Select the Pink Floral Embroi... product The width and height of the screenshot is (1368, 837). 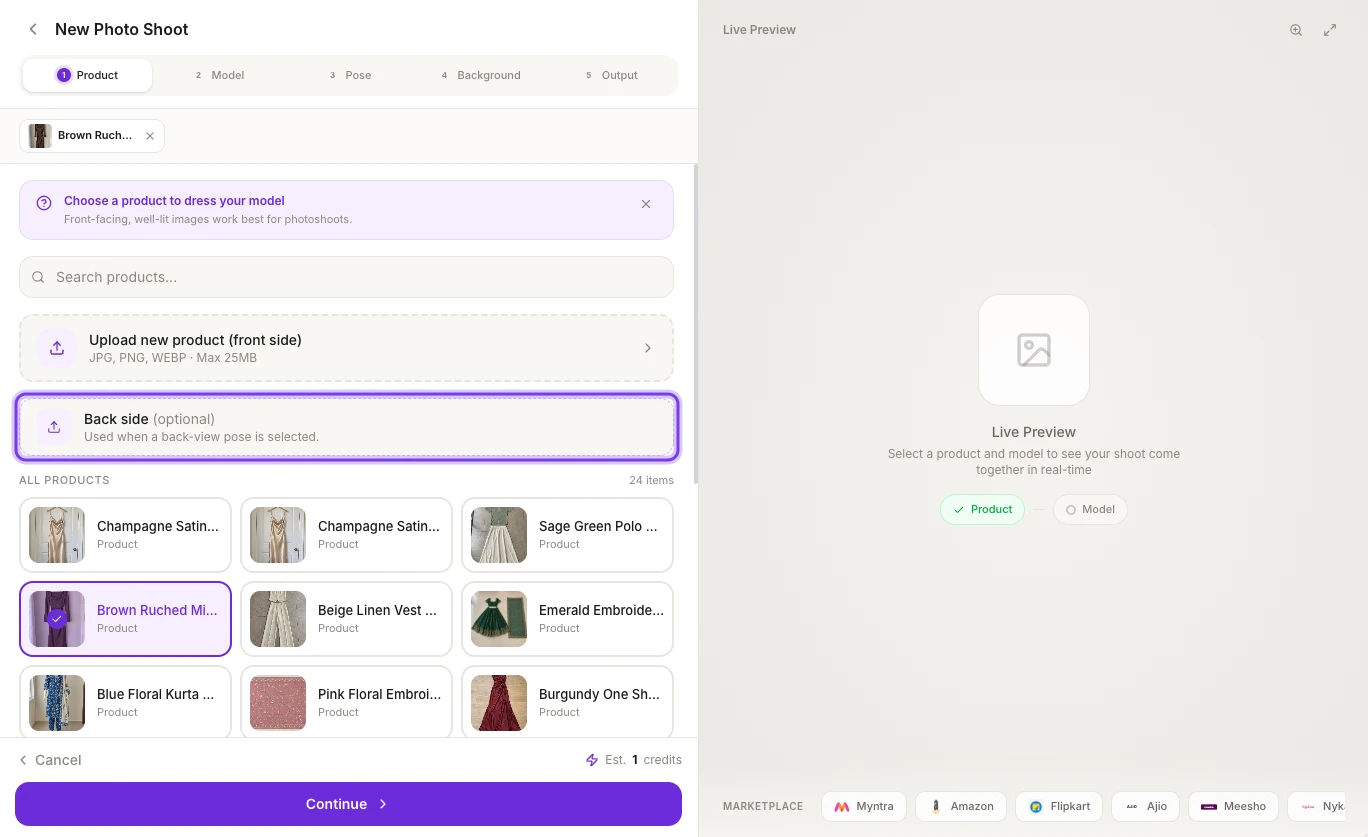(346, 702)
